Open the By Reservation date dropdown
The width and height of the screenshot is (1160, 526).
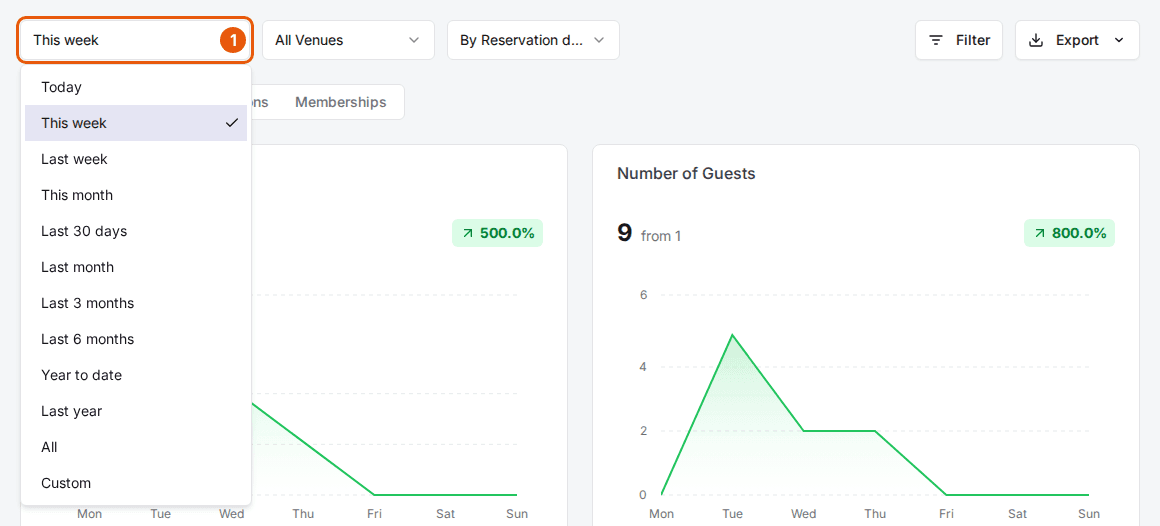coord(533,40)
